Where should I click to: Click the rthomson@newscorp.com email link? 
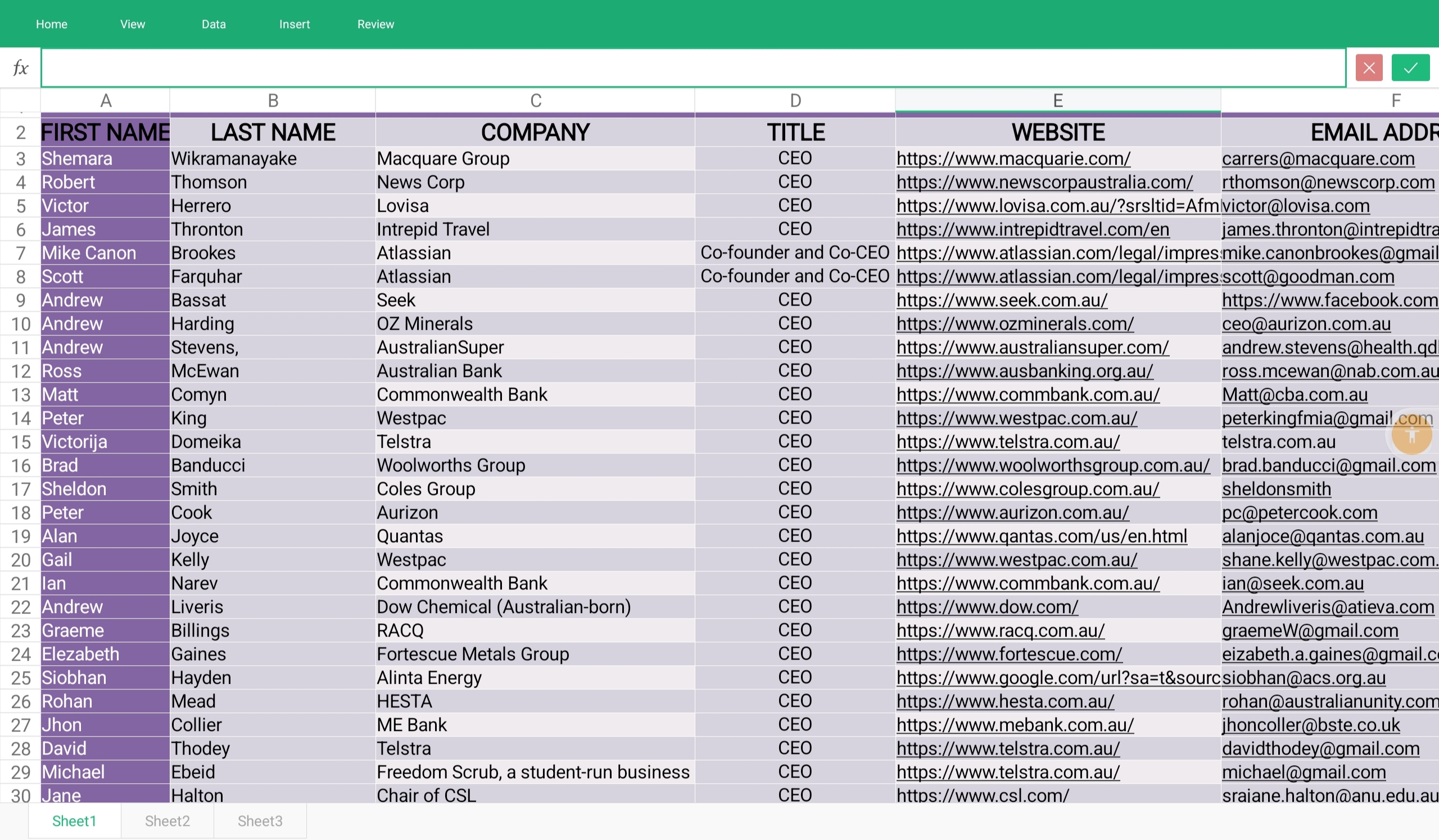click(1328, 182)
